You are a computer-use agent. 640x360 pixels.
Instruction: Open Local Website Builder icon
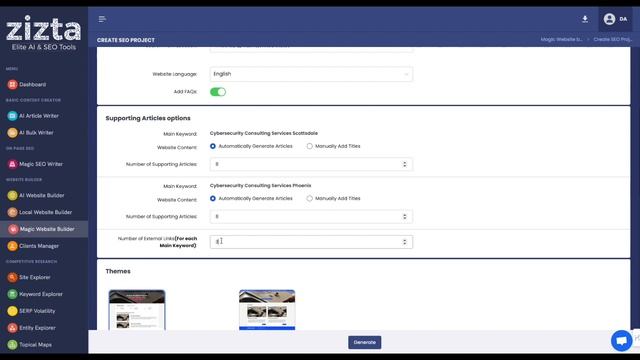click(x=12, y=212)
